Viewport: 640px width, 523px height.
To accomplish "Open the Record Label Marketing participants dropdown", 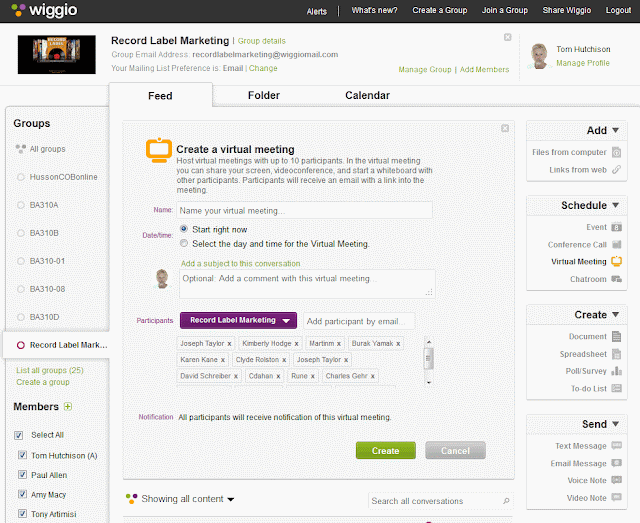I will click(238, 320).
